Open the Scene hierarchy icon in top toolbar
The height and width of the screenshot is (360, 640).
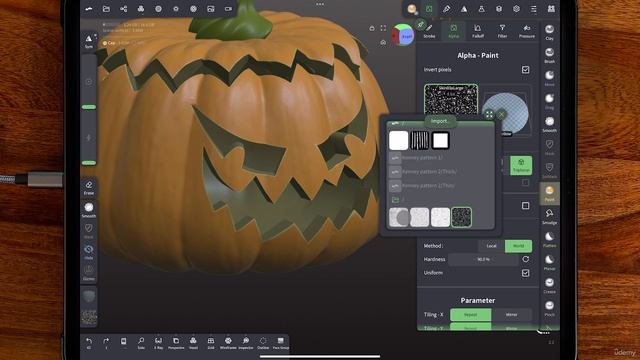tap(123, 9)
